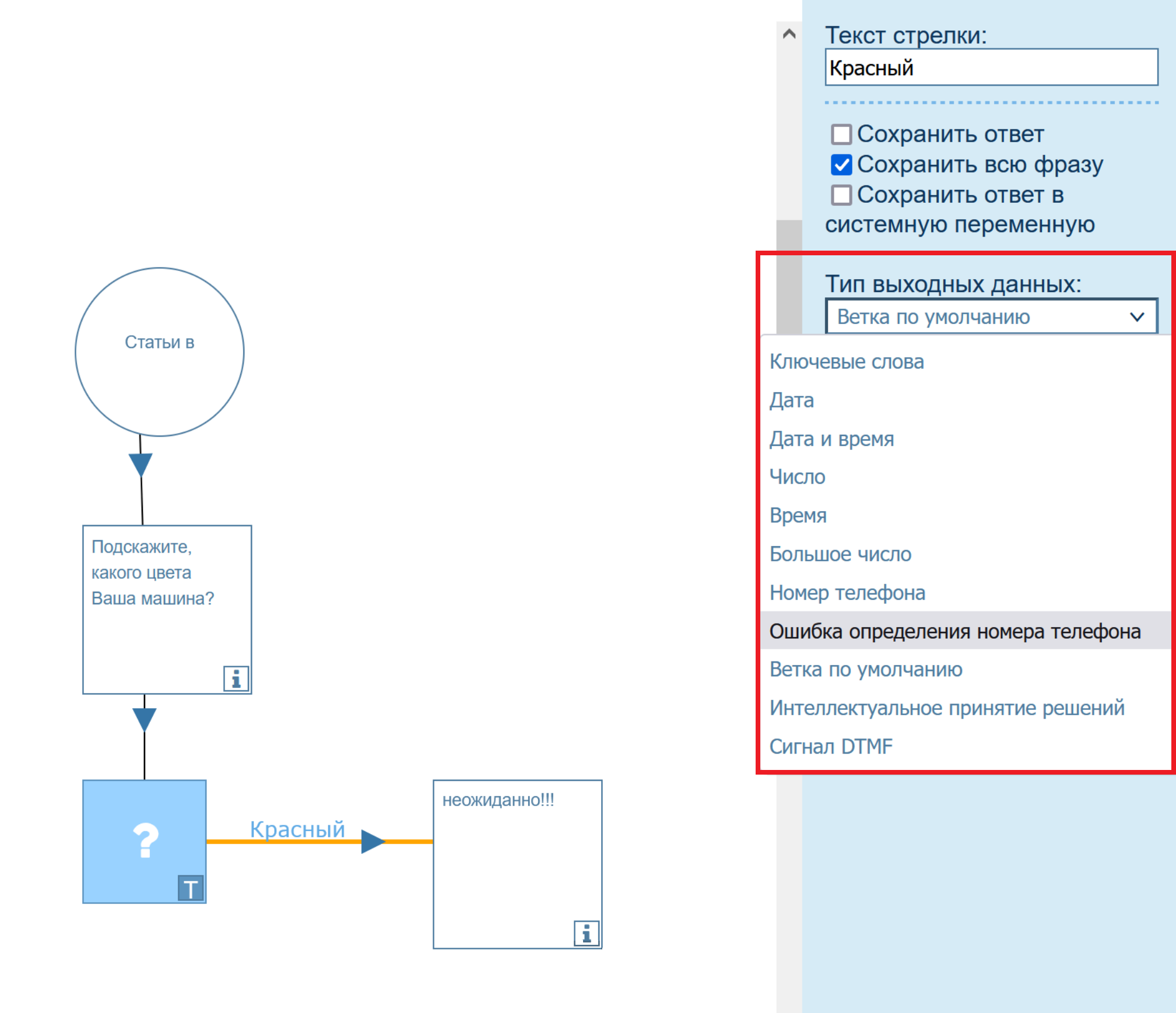Click info icon on car color question block
Screen dimensions: 1176x1013
(236, 678)
